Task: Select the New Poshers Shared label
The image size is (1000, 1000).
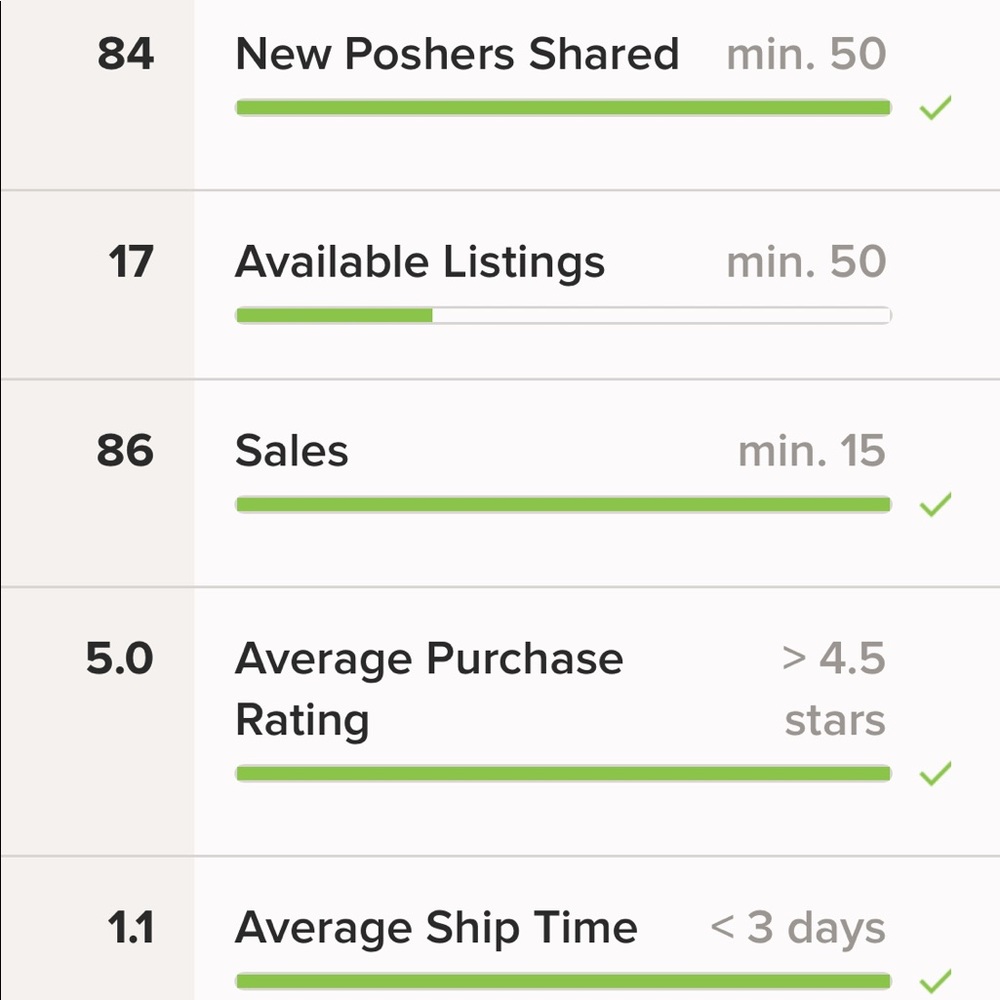Action: [457, 54]
